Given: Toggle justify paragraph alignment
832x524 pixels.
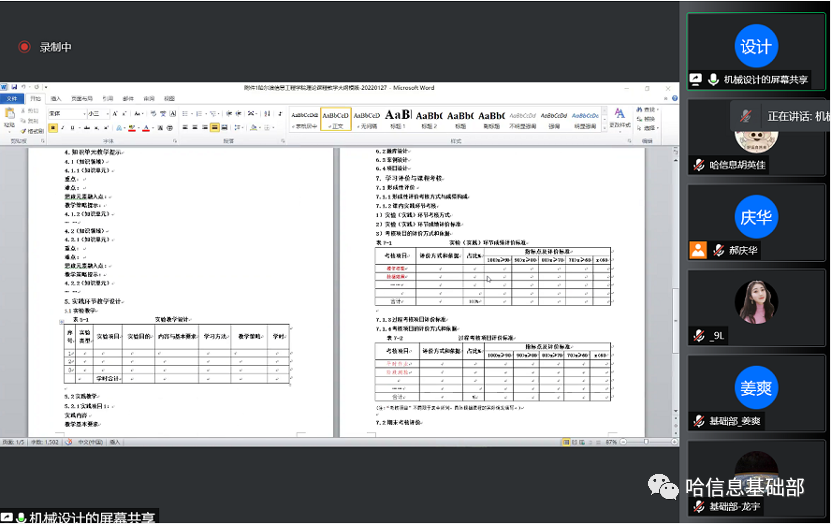Looking at the screenshot, I should pos(214,128).
